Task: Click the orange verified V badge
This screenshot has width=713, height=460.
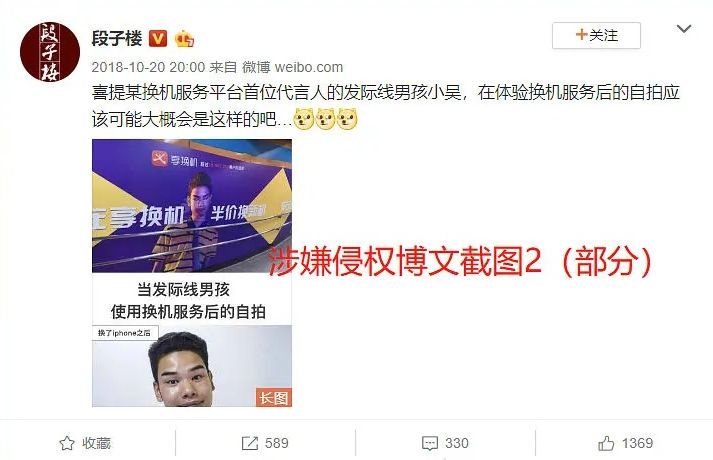Action: point(158,39)
